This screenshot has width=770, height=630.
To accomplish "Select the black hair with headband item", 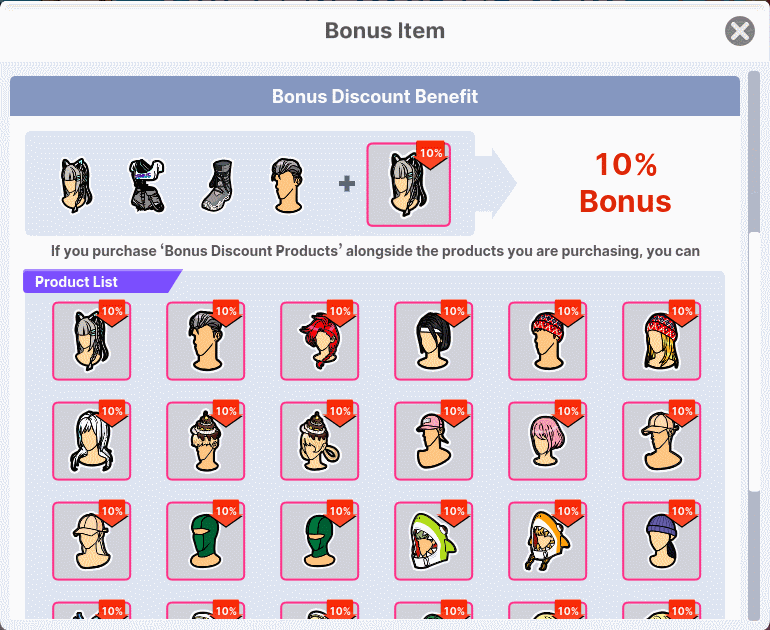I will tap(433, 340).
